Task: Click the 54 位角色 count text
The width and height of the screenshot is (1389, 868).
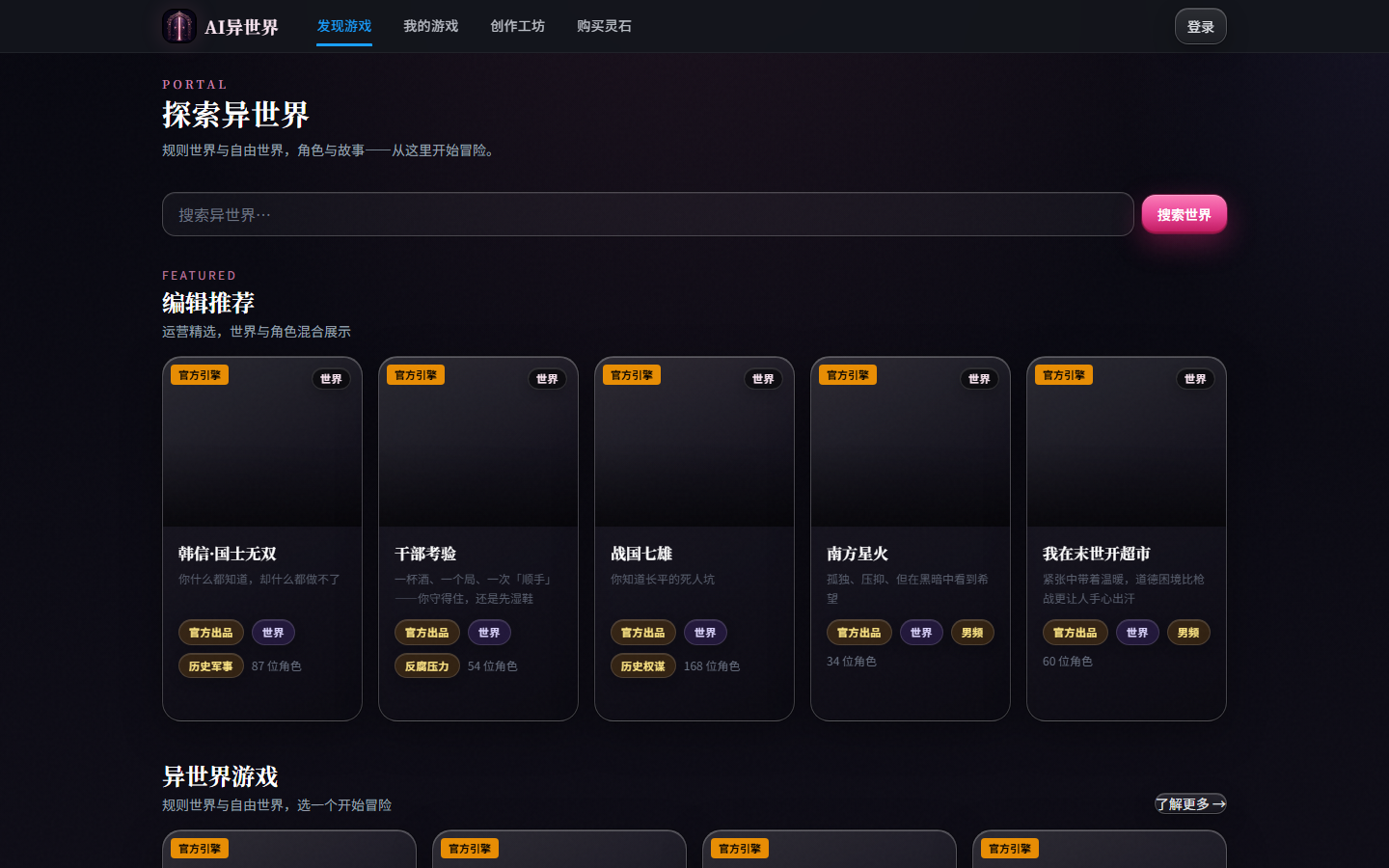Action: click(493, 666)
